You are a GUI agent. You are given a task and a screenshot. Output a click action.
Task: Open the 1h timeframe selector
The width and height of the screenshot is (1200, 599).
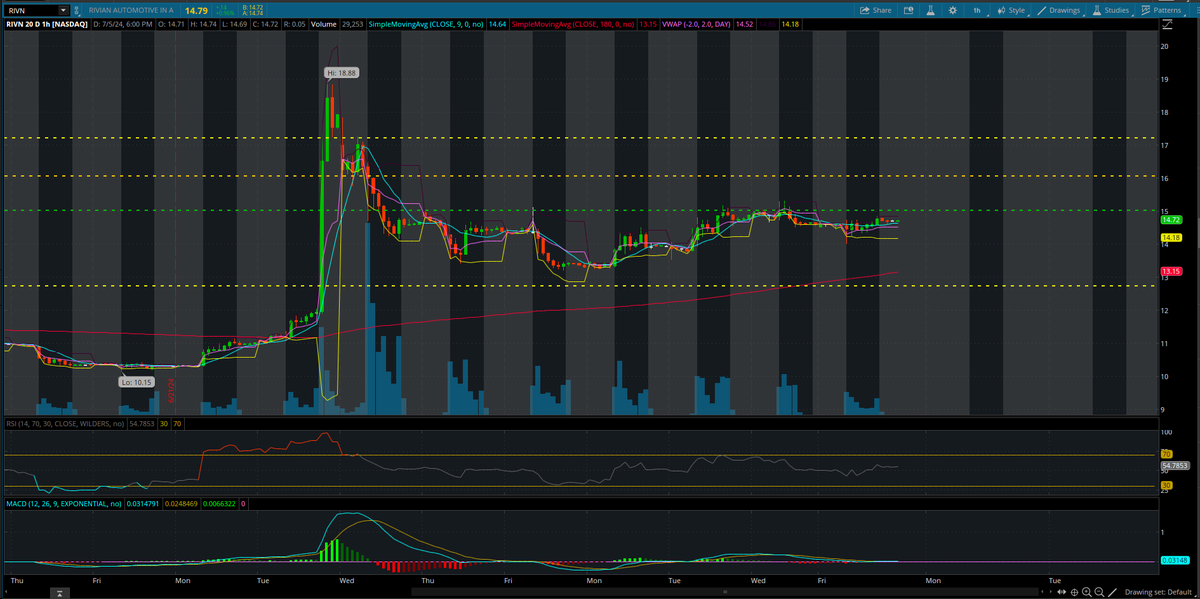point(977,10)
